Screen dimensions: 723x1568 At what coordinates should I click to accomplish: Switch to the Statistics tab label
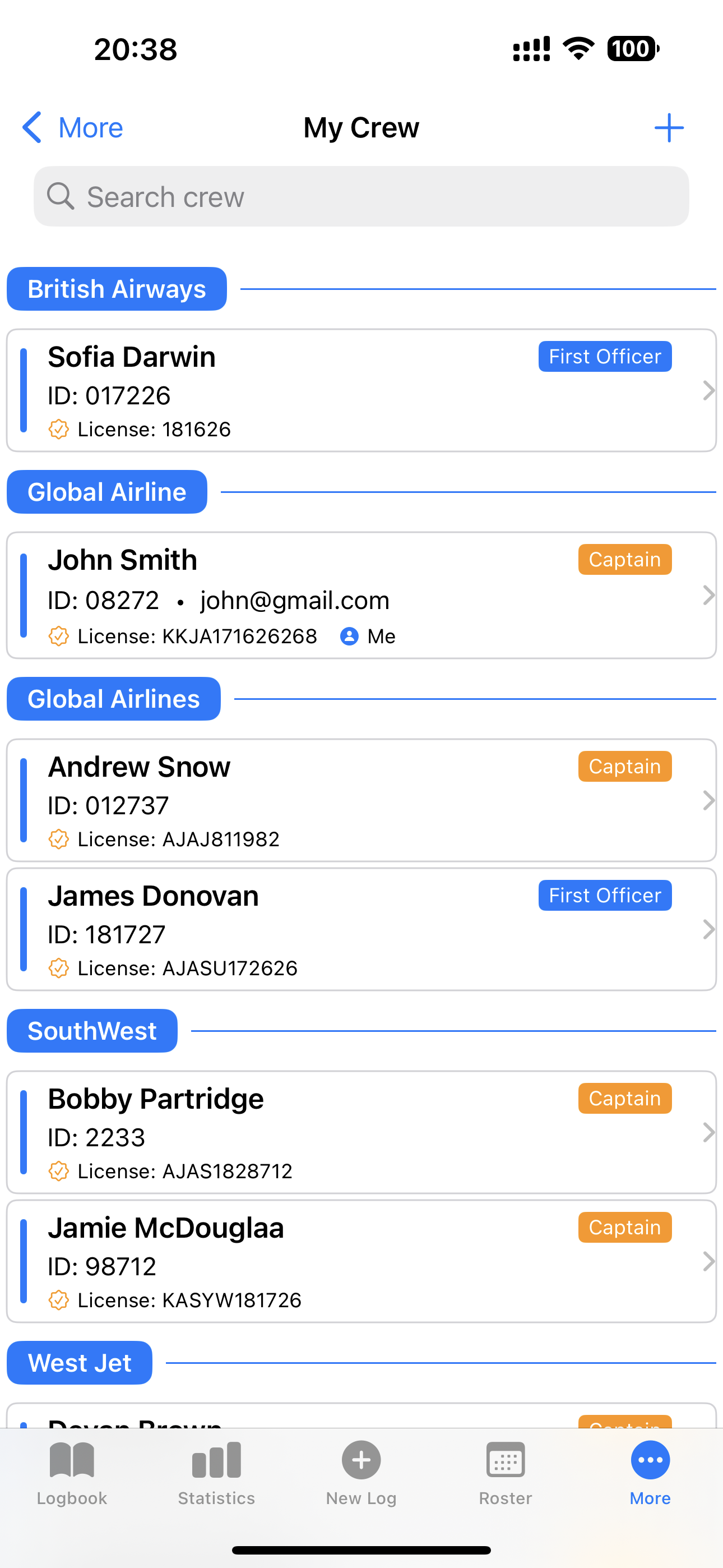[216, 1498]
